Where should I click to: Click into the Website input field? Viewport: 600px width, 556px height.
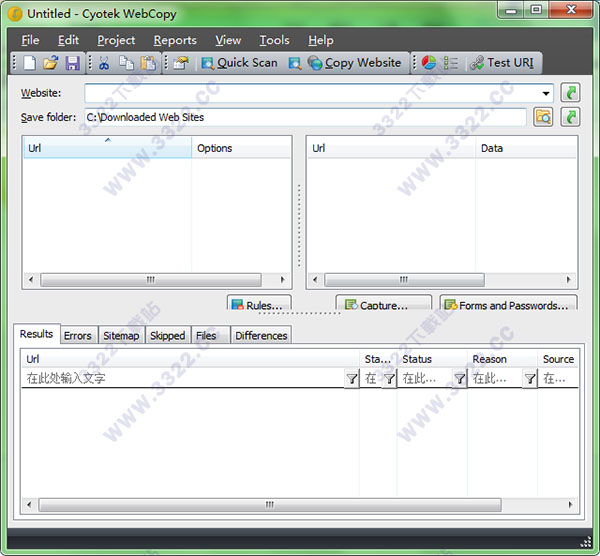tap(312, 93)
